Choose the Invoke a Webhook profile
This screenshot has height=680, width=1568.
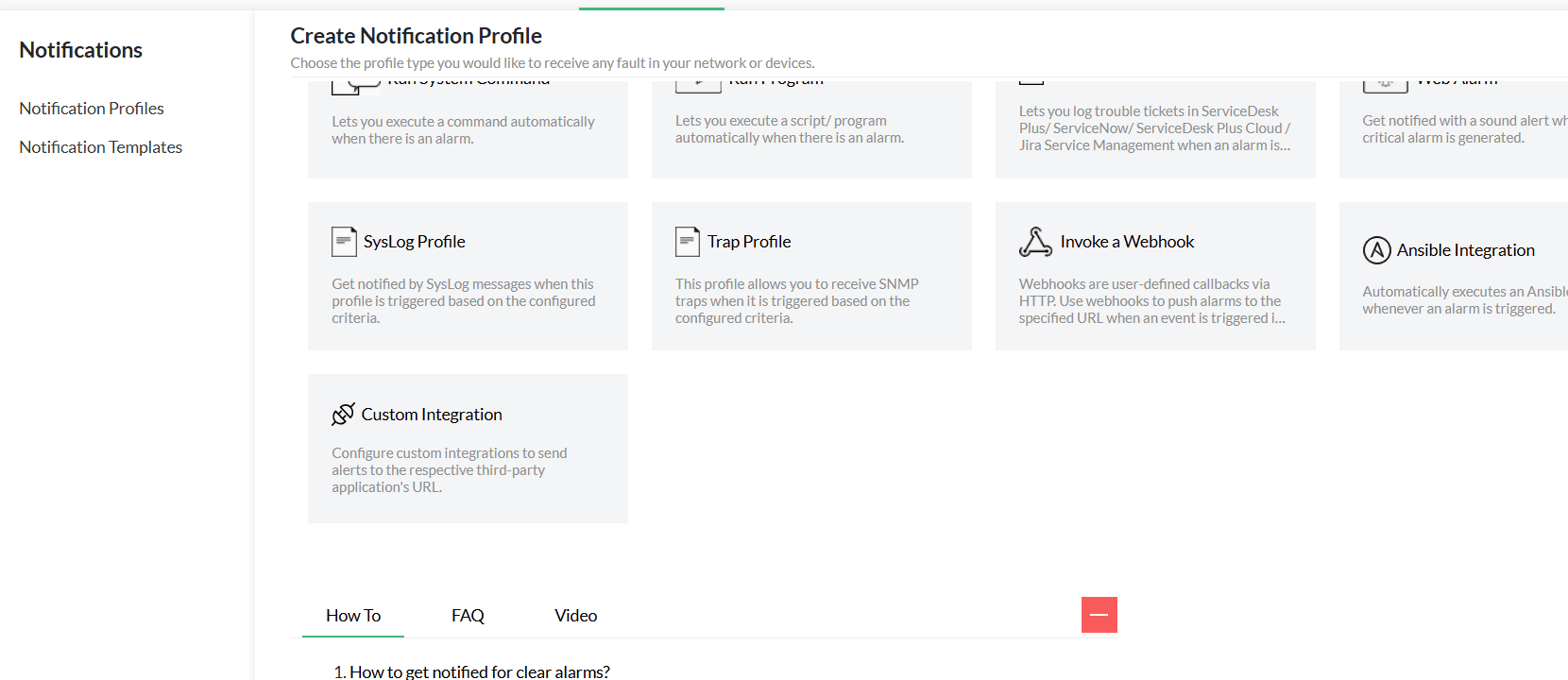(1154, 276)
